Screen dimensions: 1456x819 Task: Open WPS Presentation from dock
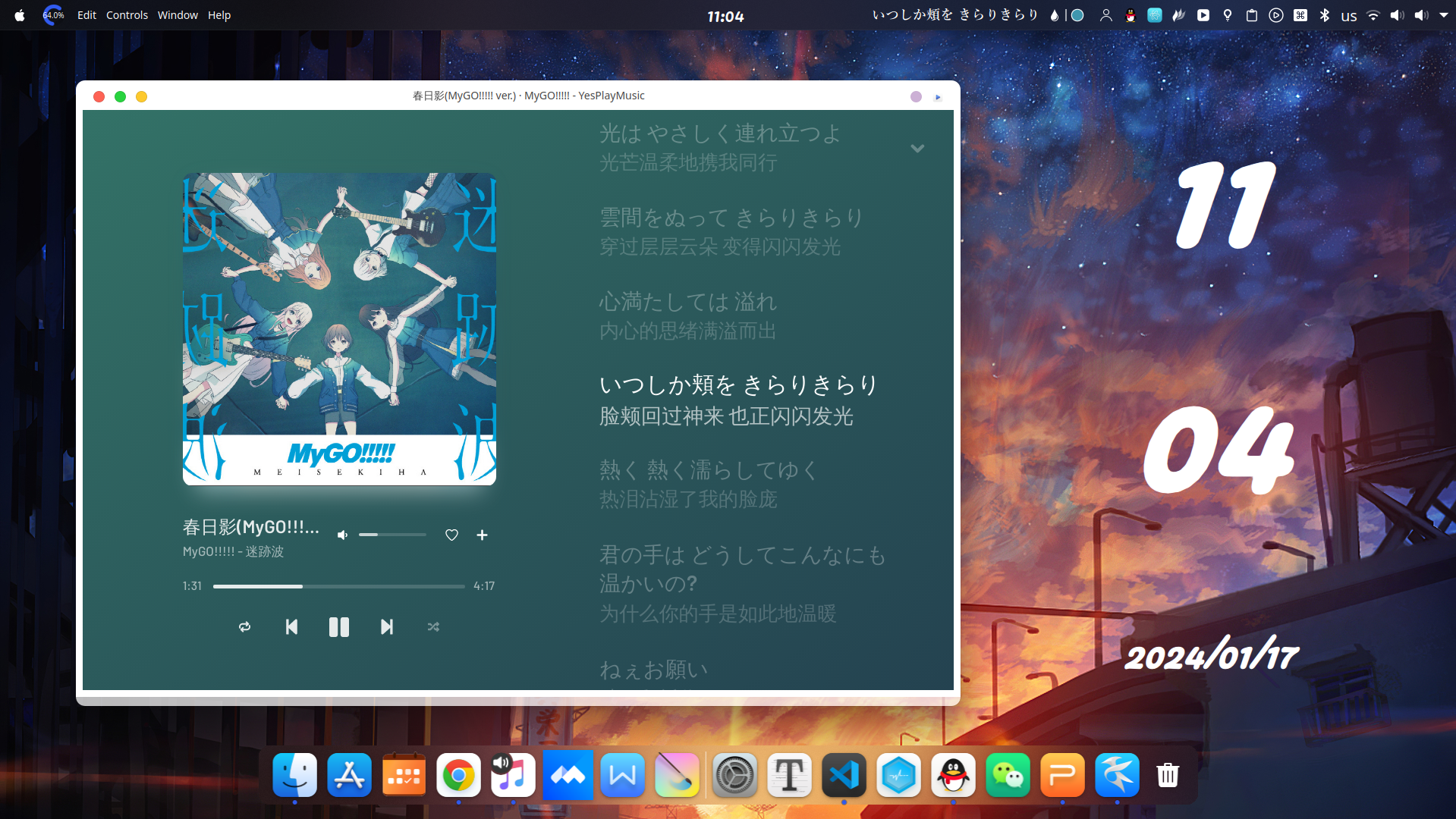tap(1062, 775)
